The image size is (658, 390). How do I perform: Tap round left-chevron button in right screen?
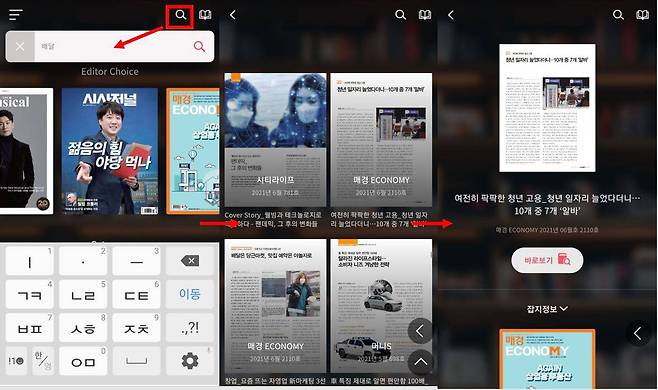pos(638,333)
